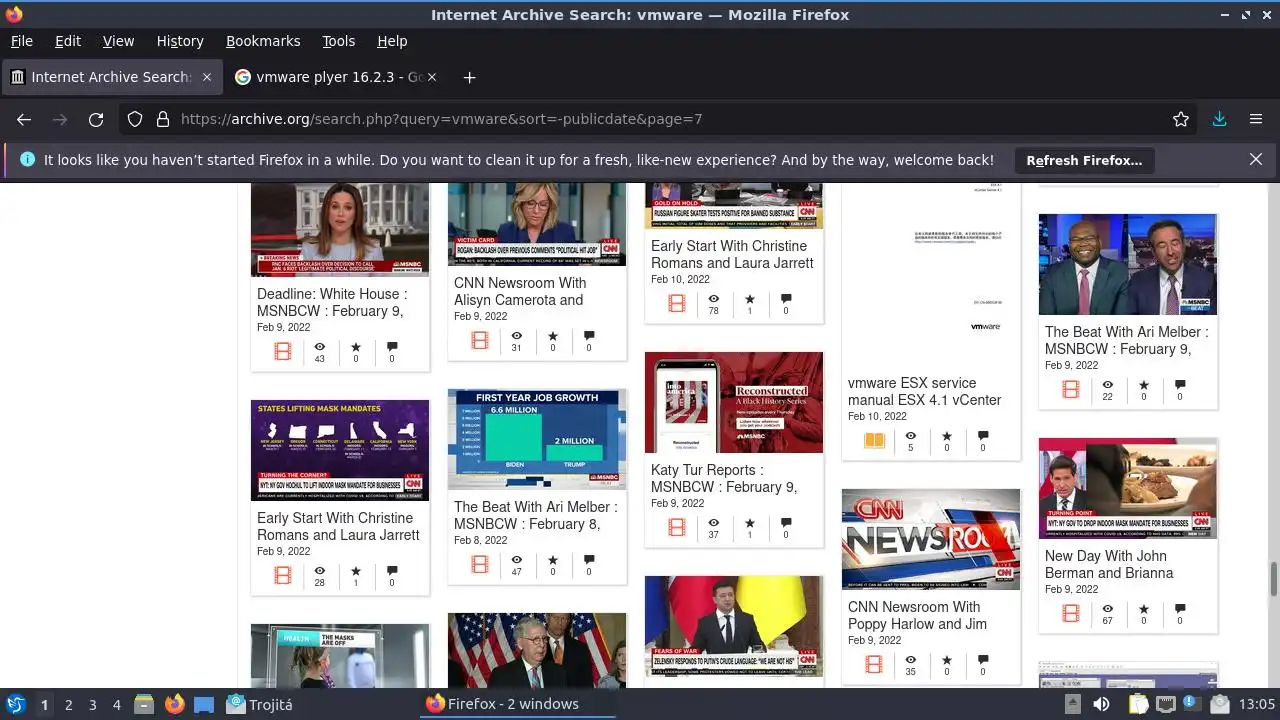Open the File menu

(21, 41)
